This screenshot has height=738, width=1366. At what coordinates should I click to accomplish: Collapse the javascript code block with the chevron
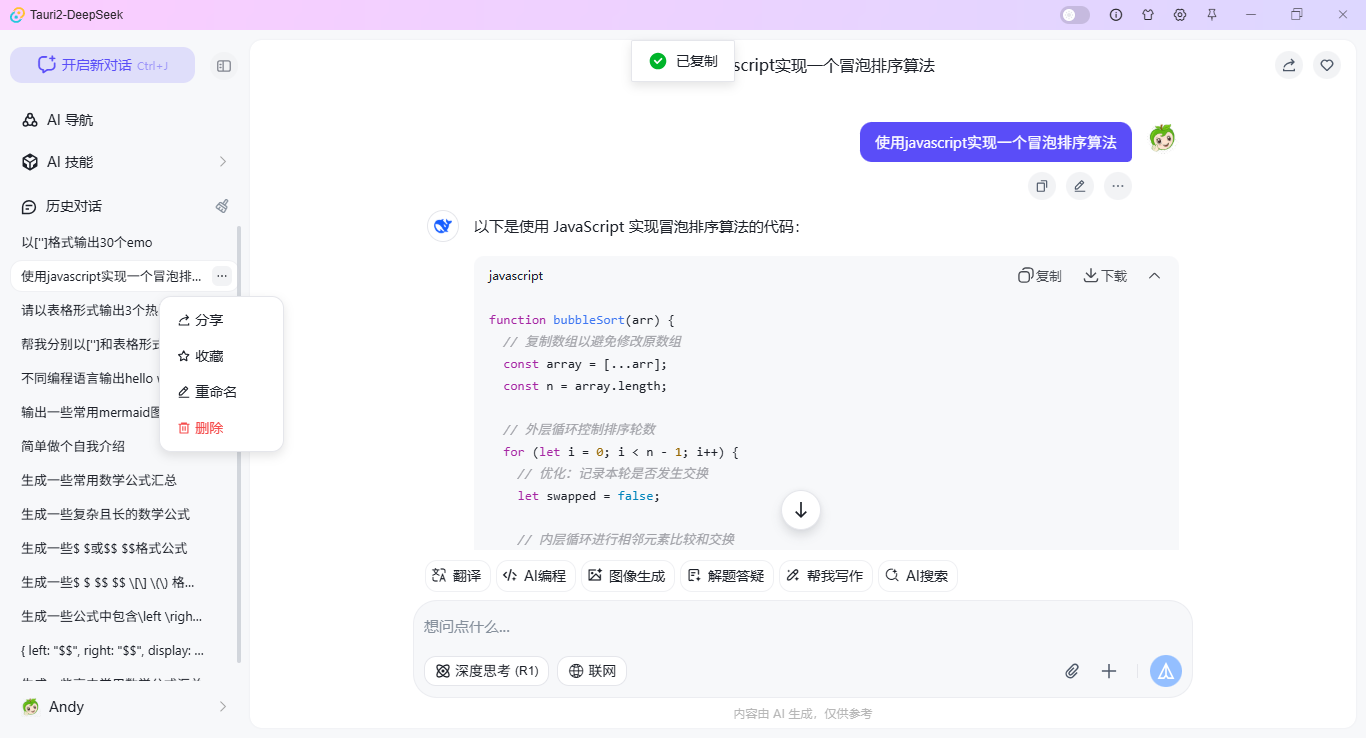point(1155,275)
